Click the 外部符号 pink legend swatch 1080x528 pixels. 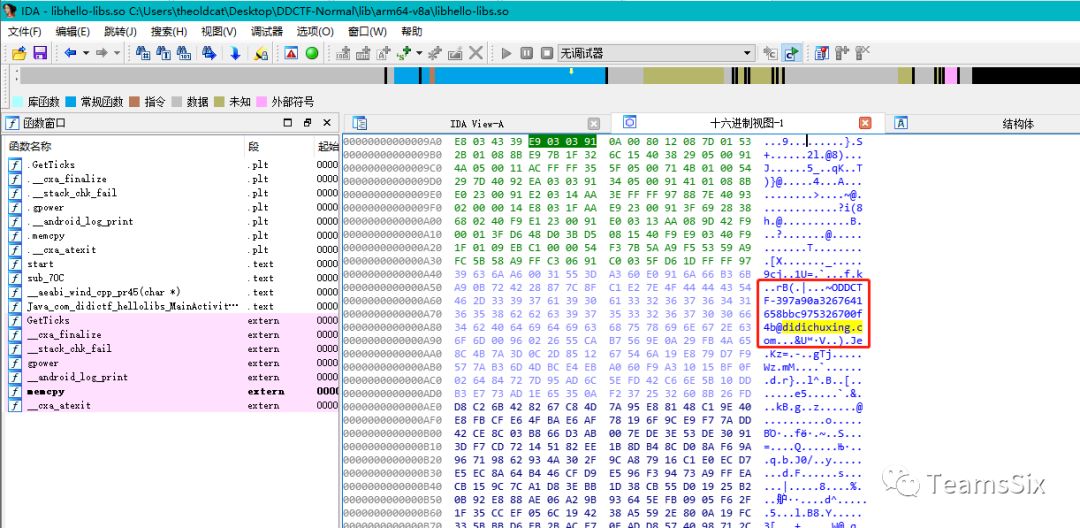tap(262, 102)
